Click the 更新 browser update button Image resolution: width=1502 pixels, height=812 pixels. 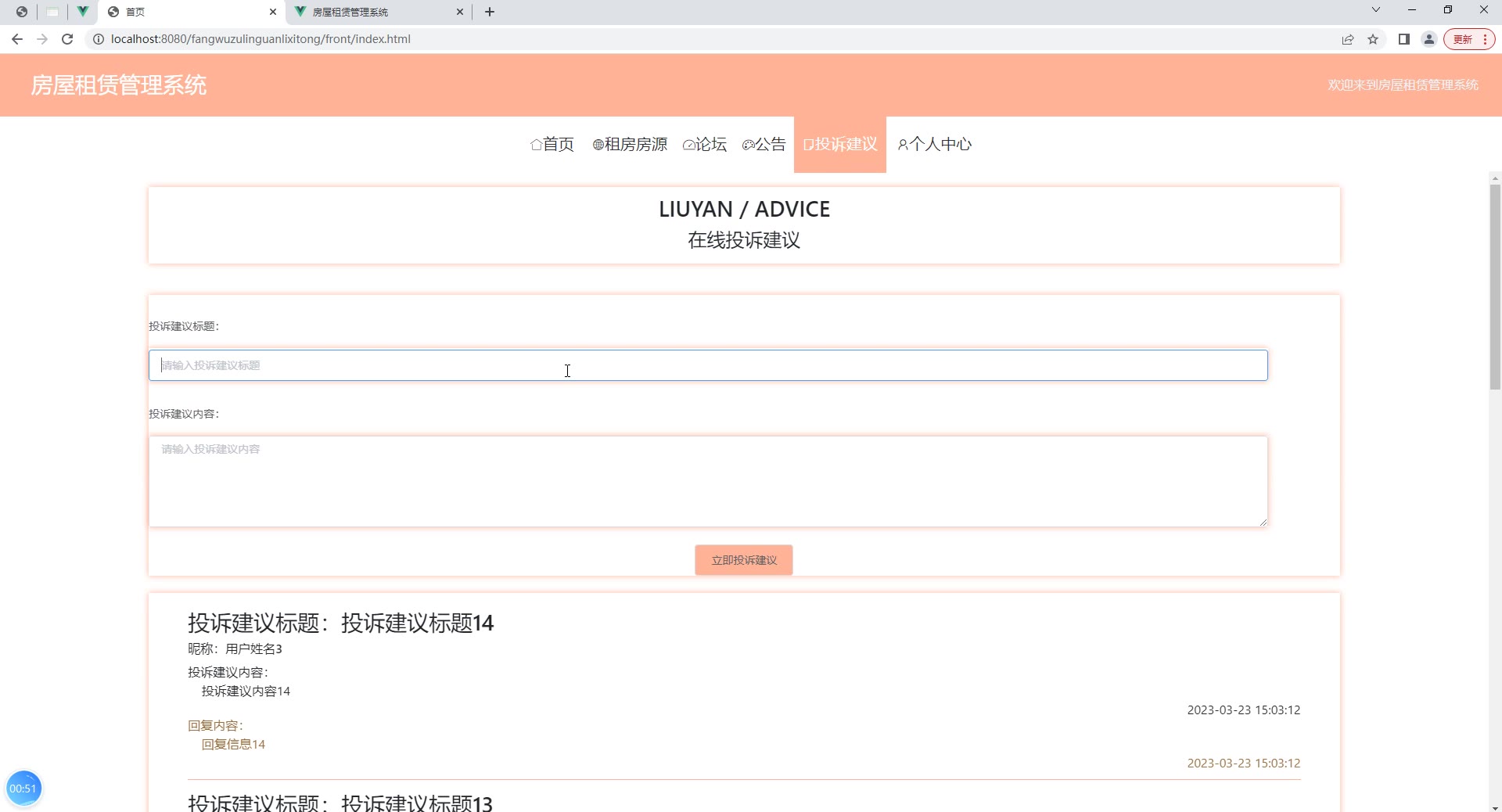click(x=1469, y=39)
